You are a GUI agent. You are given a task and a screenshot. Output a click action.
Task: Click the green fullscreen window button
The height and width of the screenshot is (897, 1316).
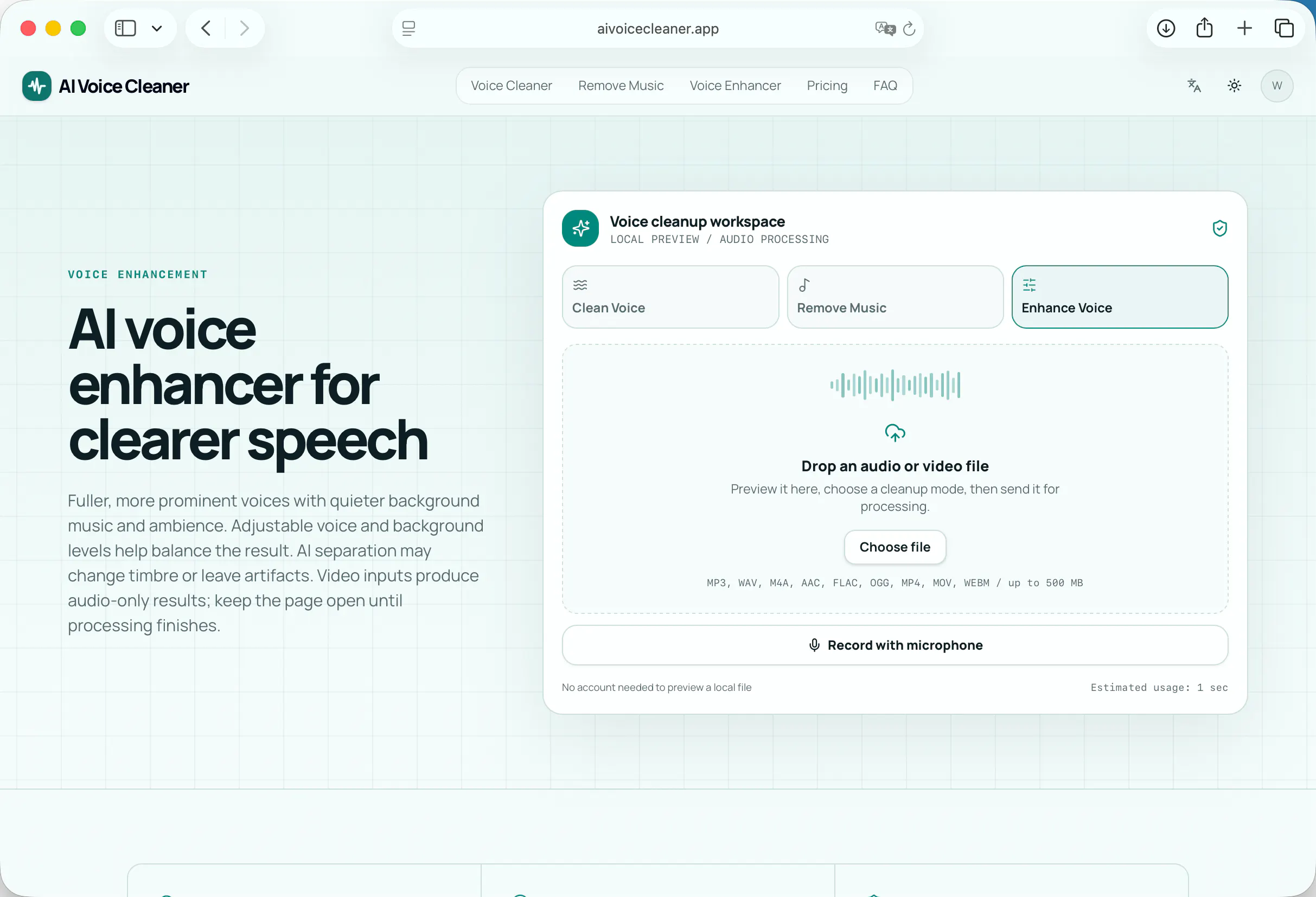pyautogui.click(x=78, y=28)
